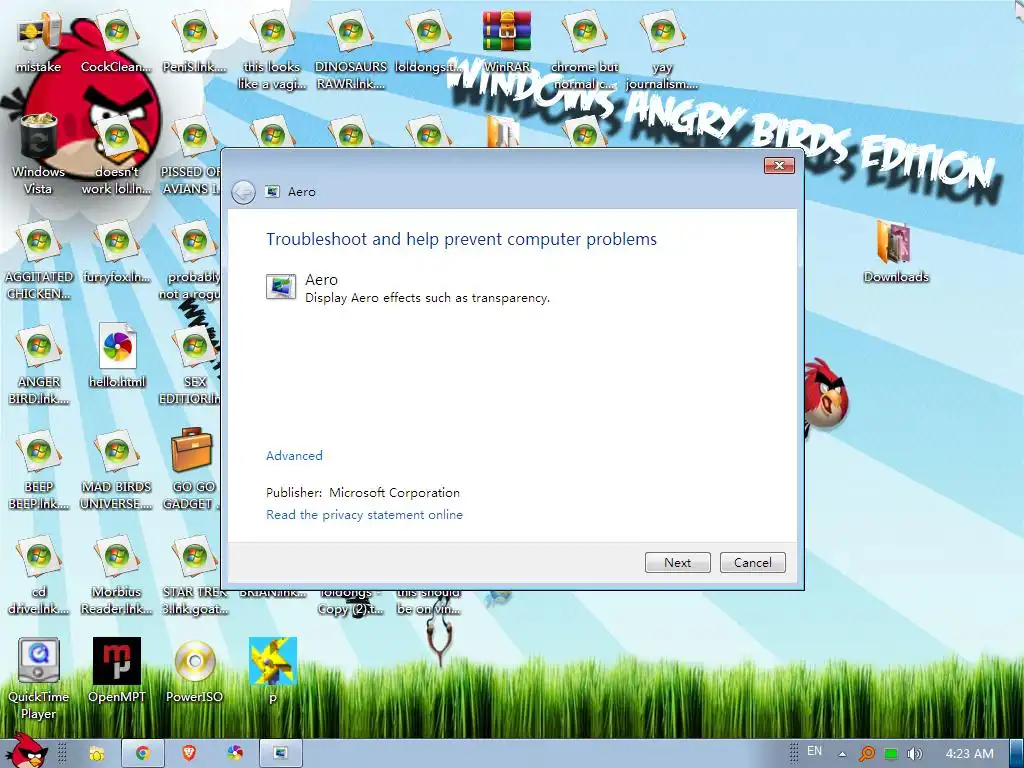The image size is (1024, 768).
Task: Show hidden tray icons arrow
Action: (x=842, y=754)
